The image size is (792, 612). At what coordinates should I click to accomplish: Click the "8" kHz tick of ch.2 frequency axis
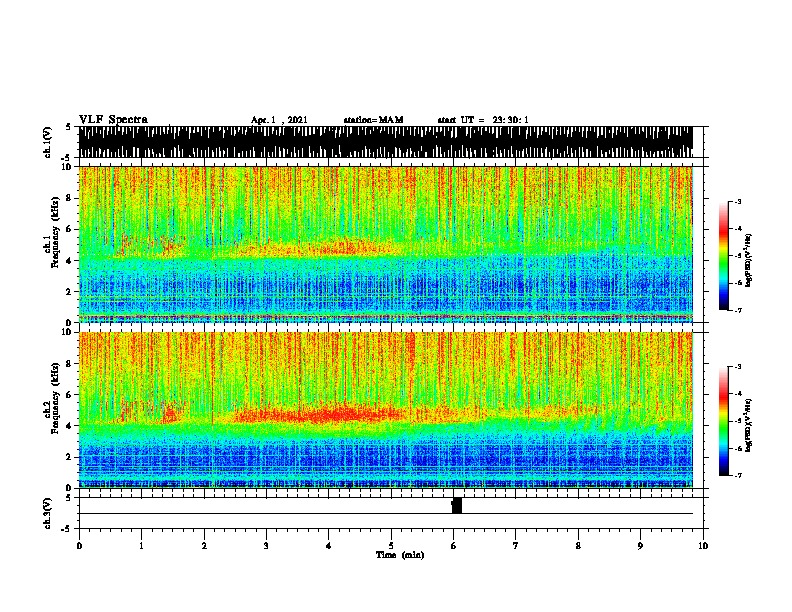(70, 364)
